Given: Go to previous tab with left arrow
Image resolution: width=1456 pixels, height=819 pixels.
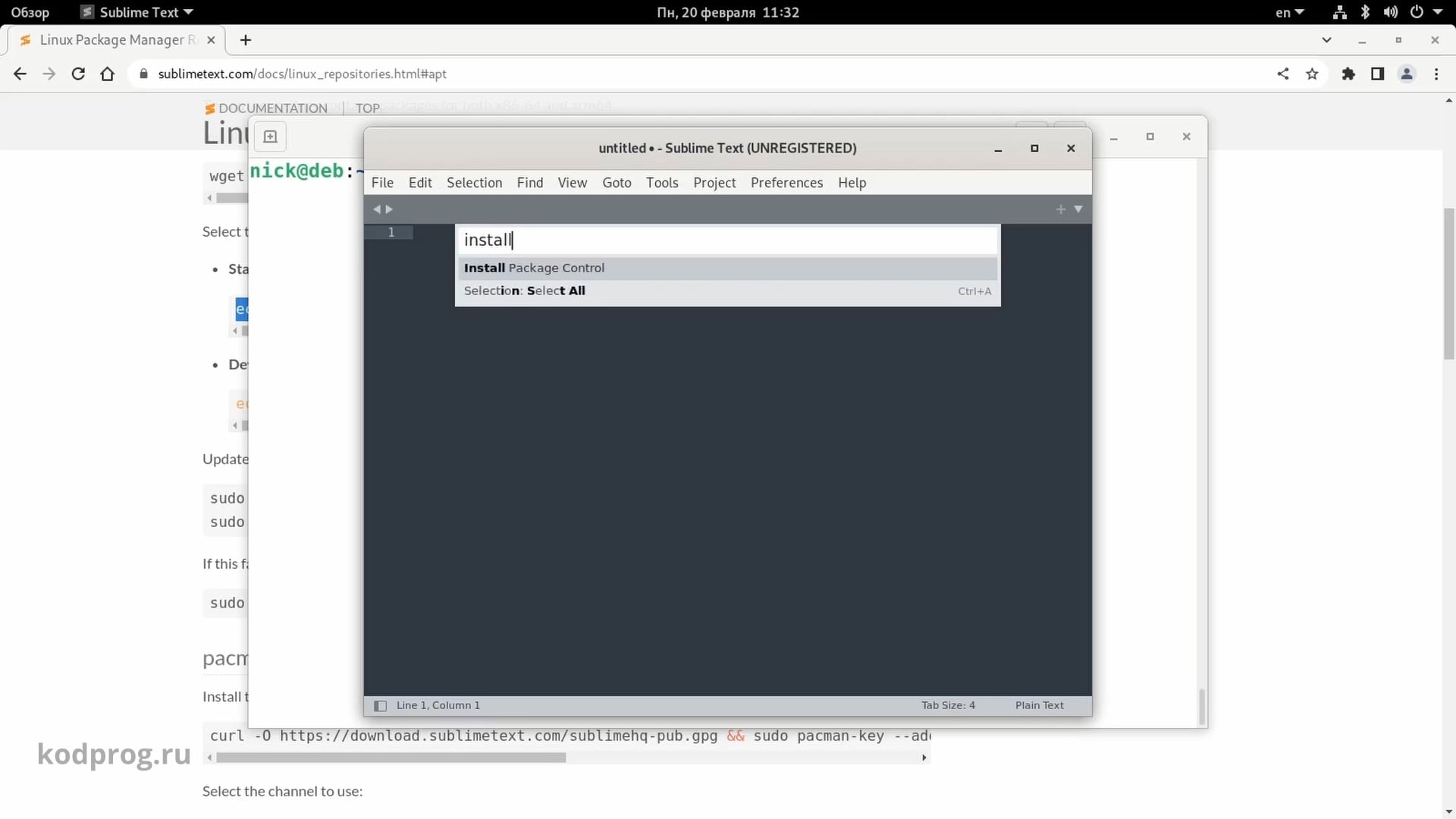Looking at the screenshot, I should point(377,209).
